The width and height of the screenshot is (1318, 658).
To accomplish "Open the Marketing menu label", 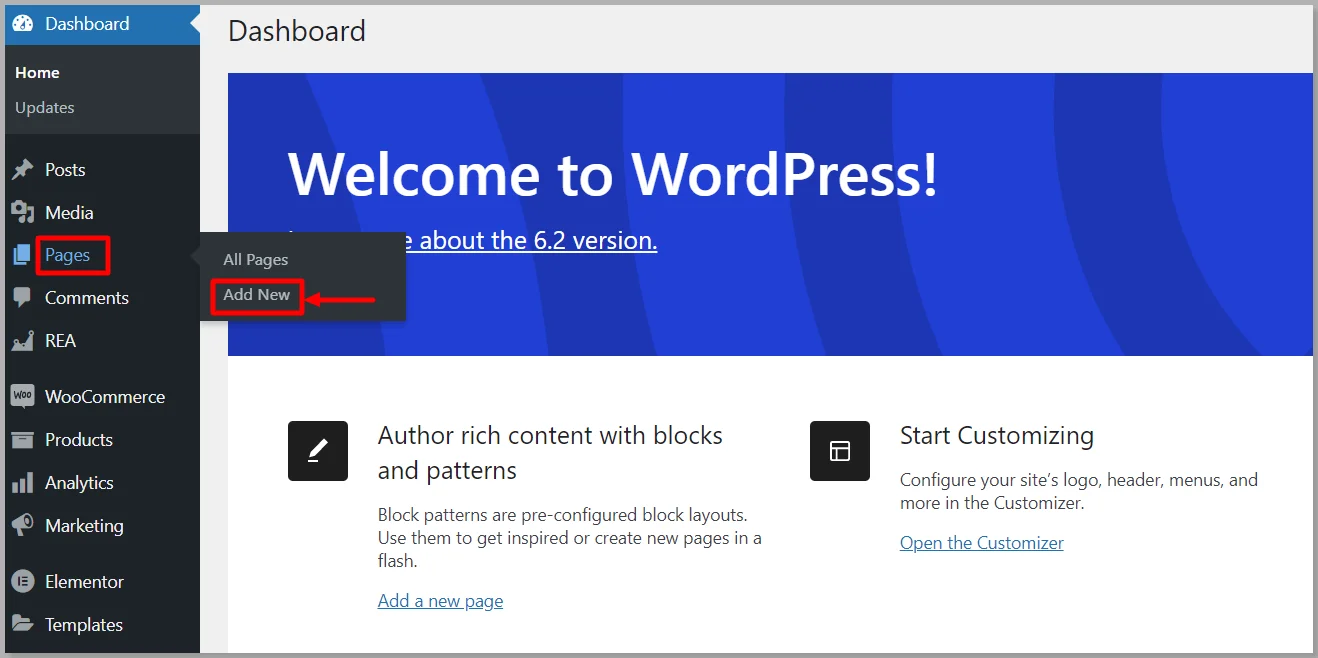I will click(x=84, y=526).
